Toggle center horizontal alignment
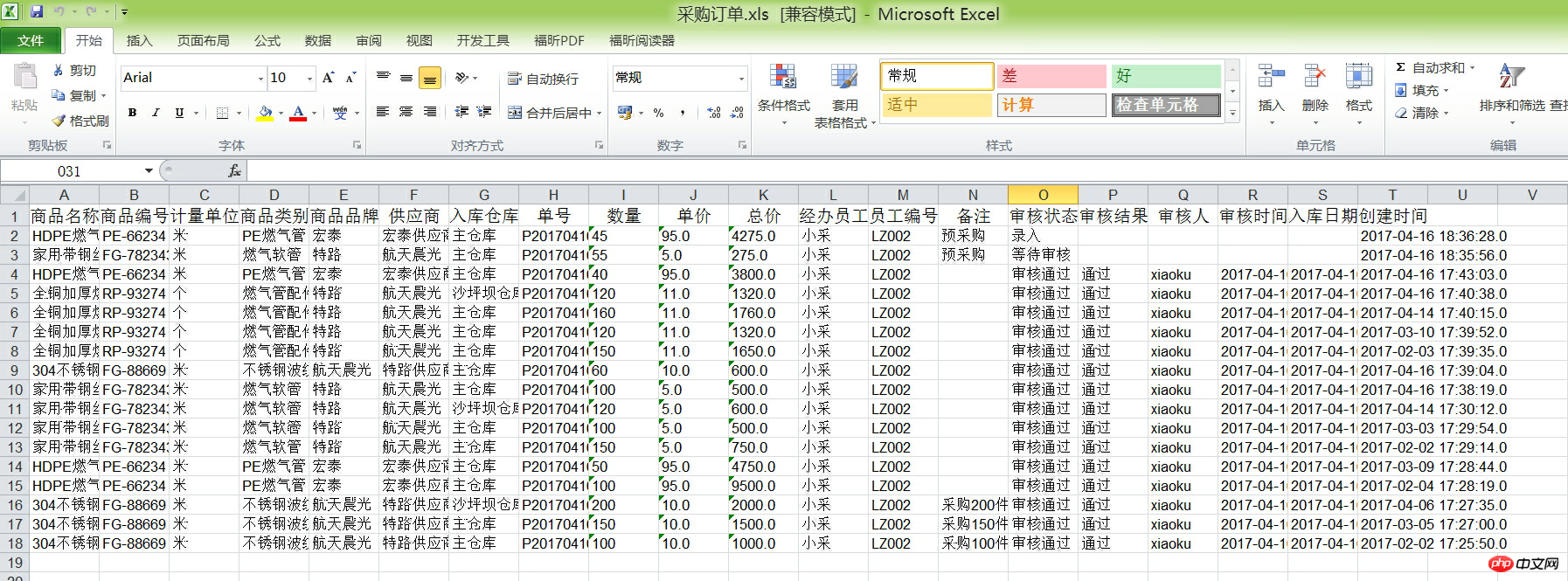1568x581 pixels. pyautogui.click(x=406, y=112)
